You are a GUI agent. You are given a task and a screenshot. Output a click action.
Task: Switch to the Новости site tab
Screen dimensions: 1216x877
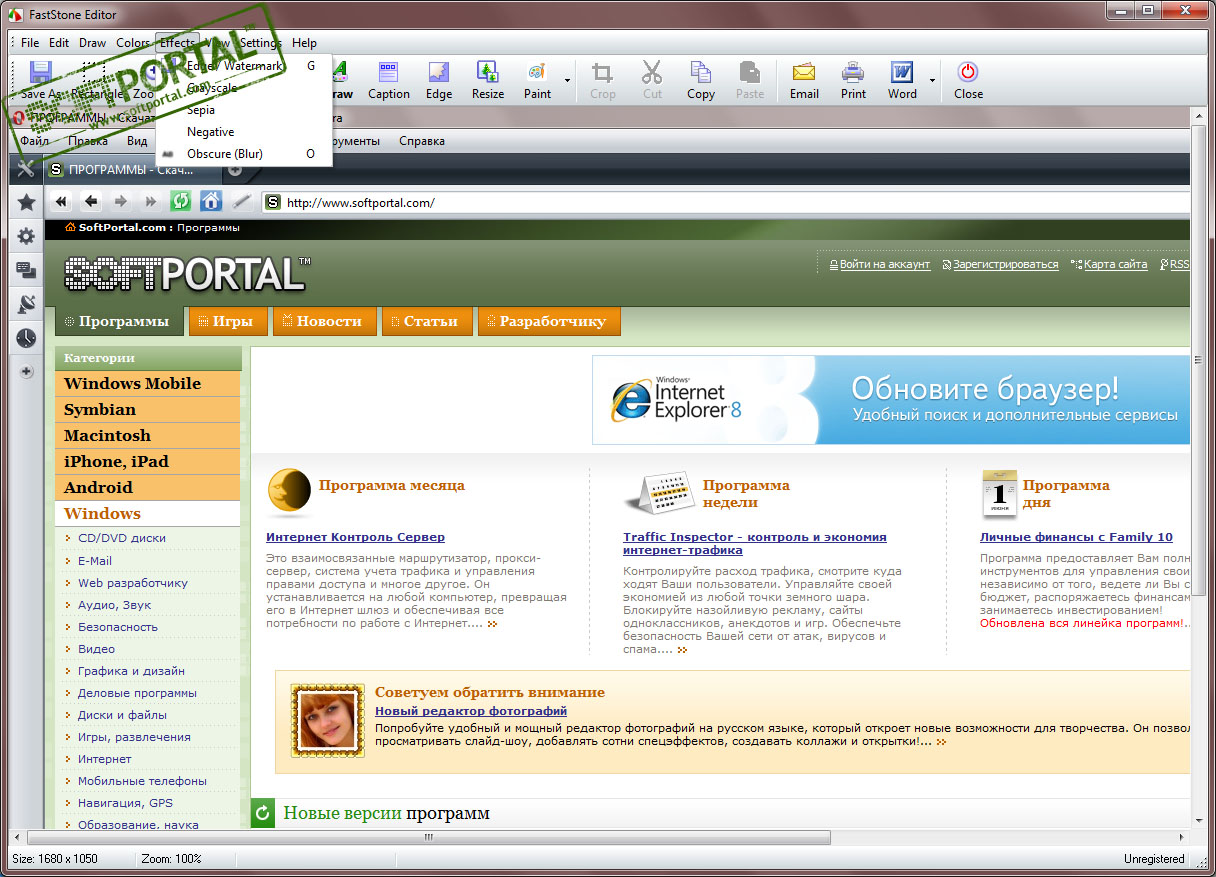(x=324, y=321)
